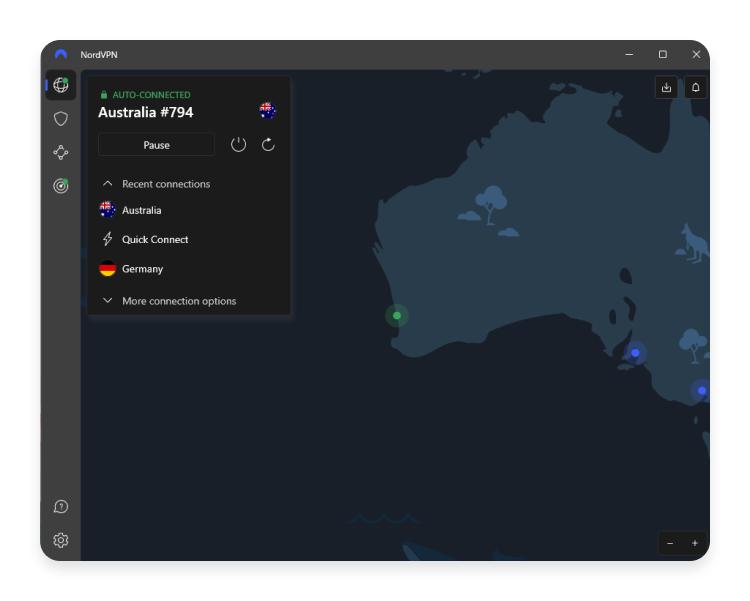Click the green connected server pin on map
This screenshot has width=750, height=601.
tap(397, 315)
